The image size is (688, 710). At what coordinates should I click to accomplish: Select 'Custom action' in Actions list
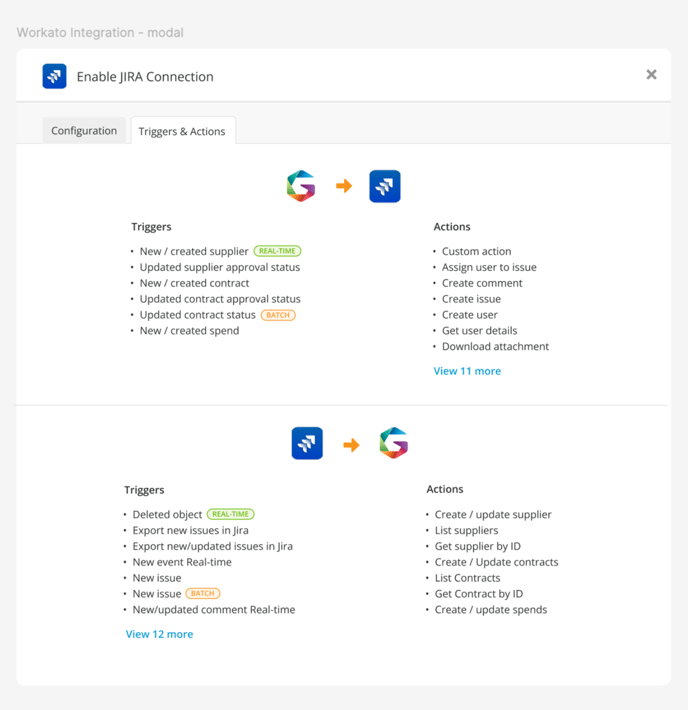pos(476,251)
